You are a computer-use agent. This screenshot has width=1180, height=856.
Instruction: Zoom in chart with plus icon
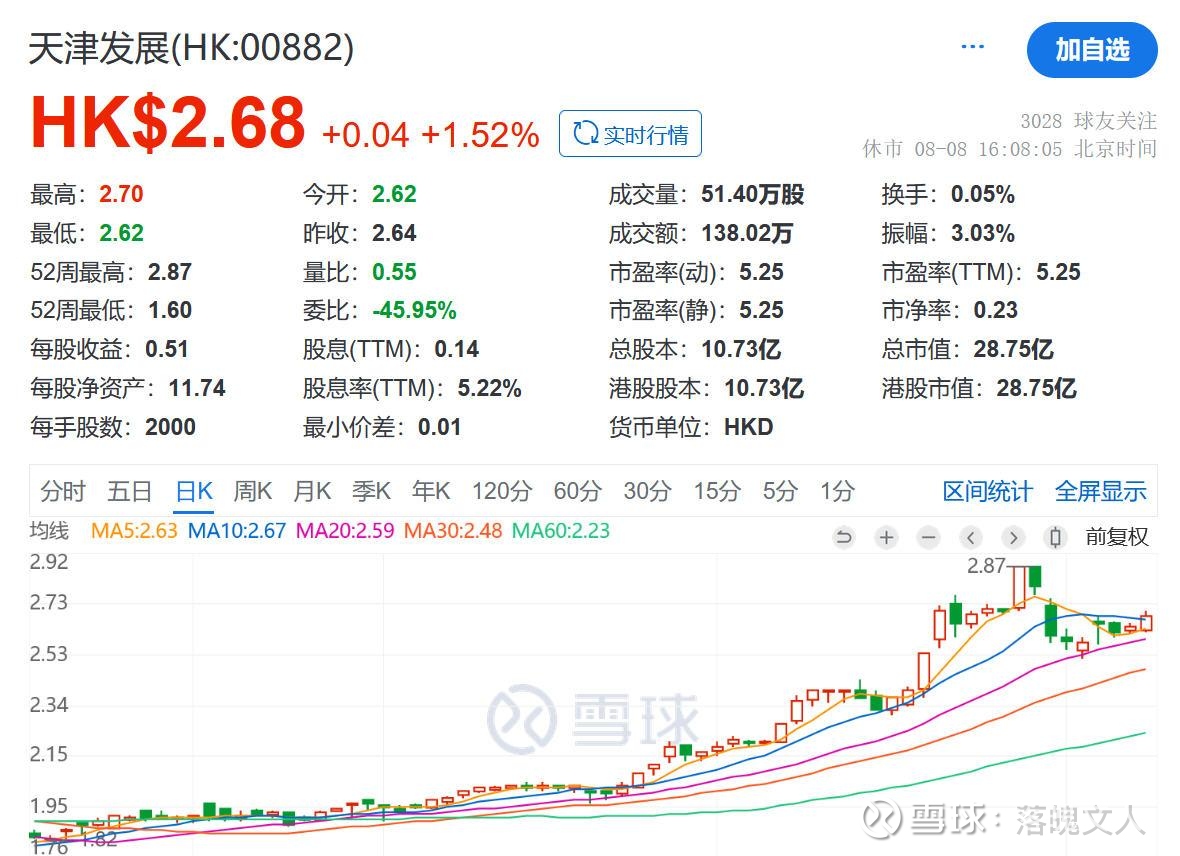887,538
